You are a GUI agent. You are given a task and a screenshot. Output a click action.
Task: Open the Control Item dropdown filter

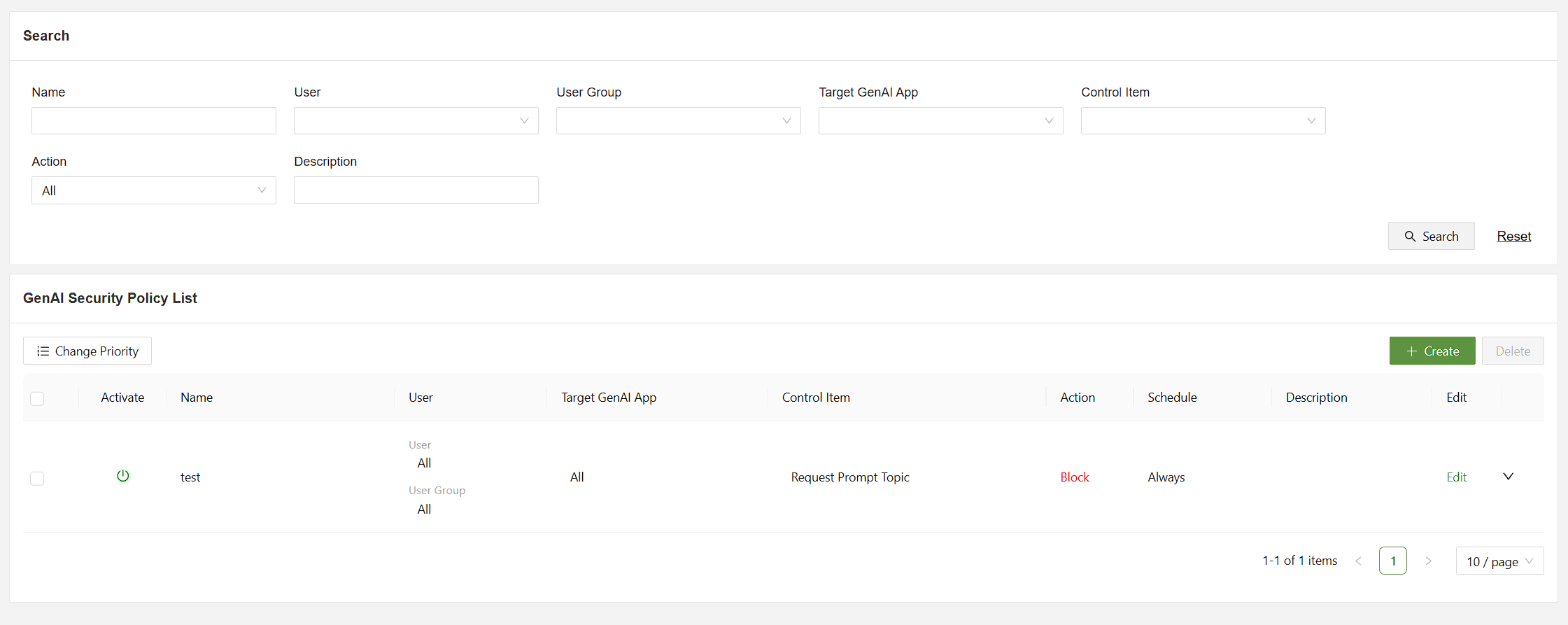click(x=1203, y=121)
